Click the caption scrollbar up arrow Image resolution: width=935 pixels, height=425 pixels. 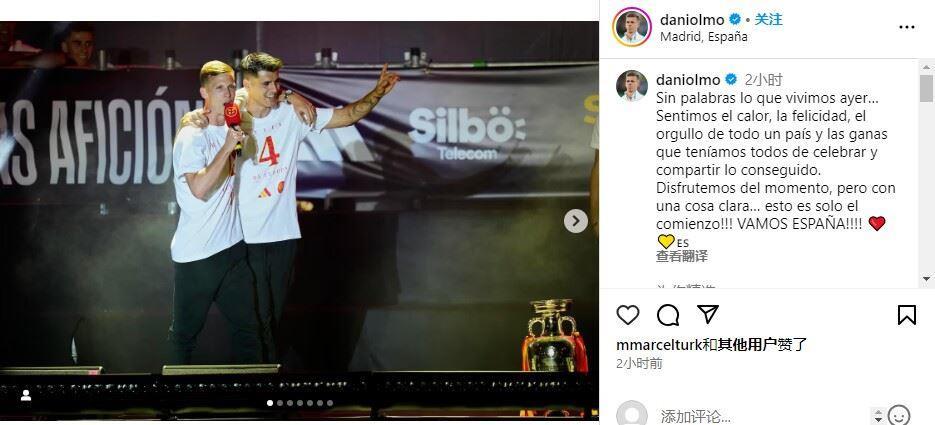(926, 65)
